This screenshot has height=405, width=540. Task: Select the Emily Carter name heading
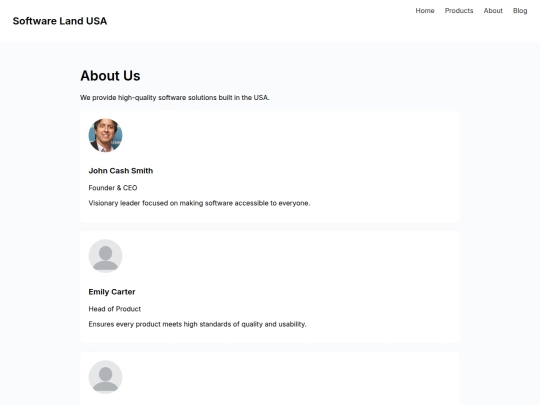pos(112,292)
